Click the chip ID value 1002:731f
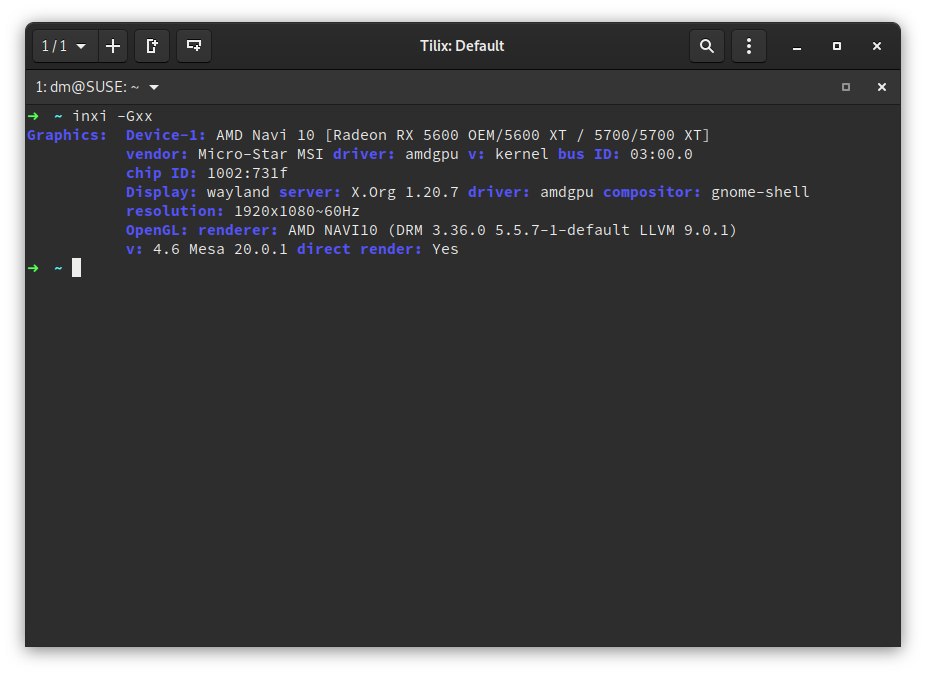926x675 pixels. tap(247, 173)
